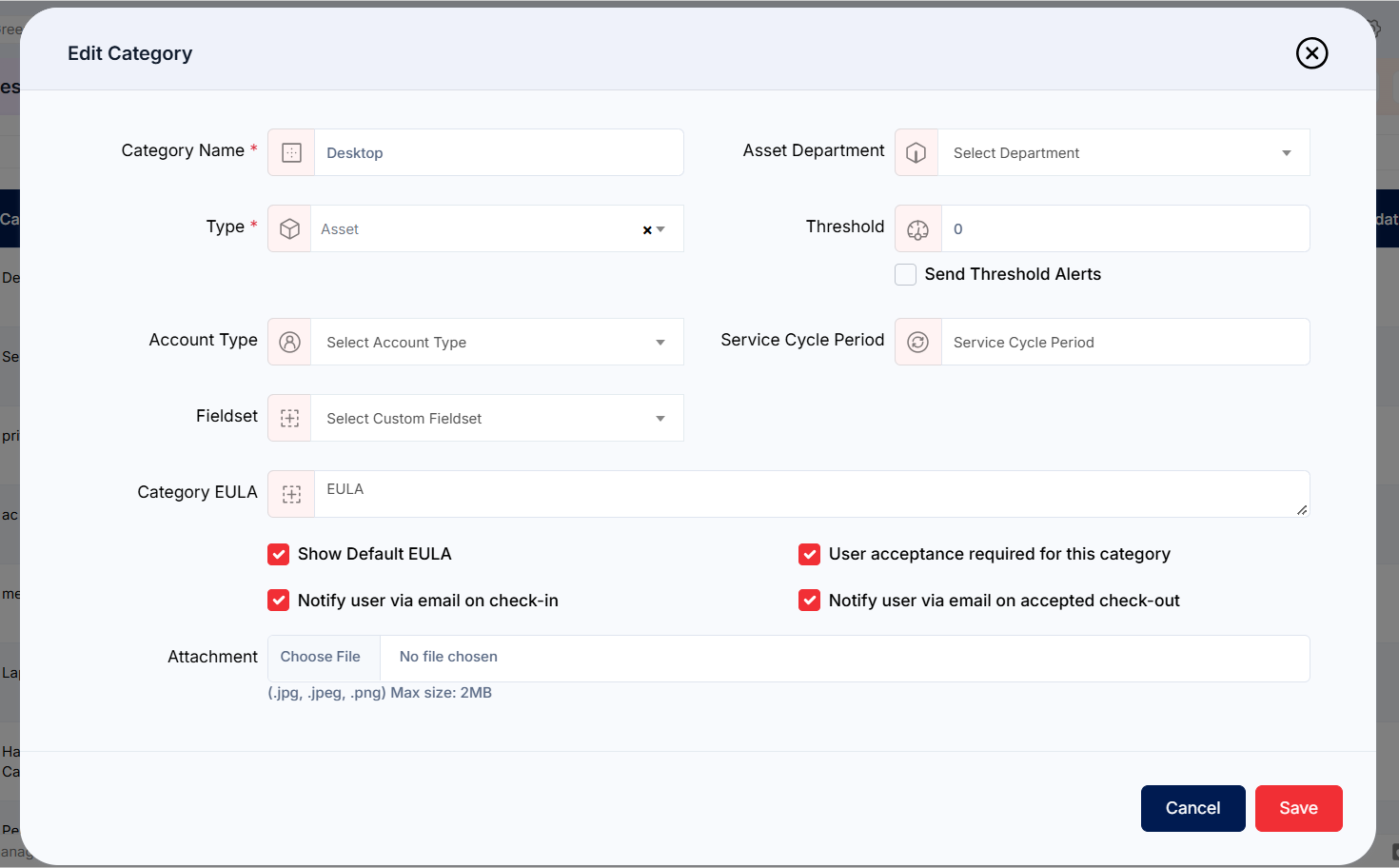This screenshot has height=868, width=1399.
Task: Uncheck Notify user via email on accepted check-out
Action: point(809,601)
